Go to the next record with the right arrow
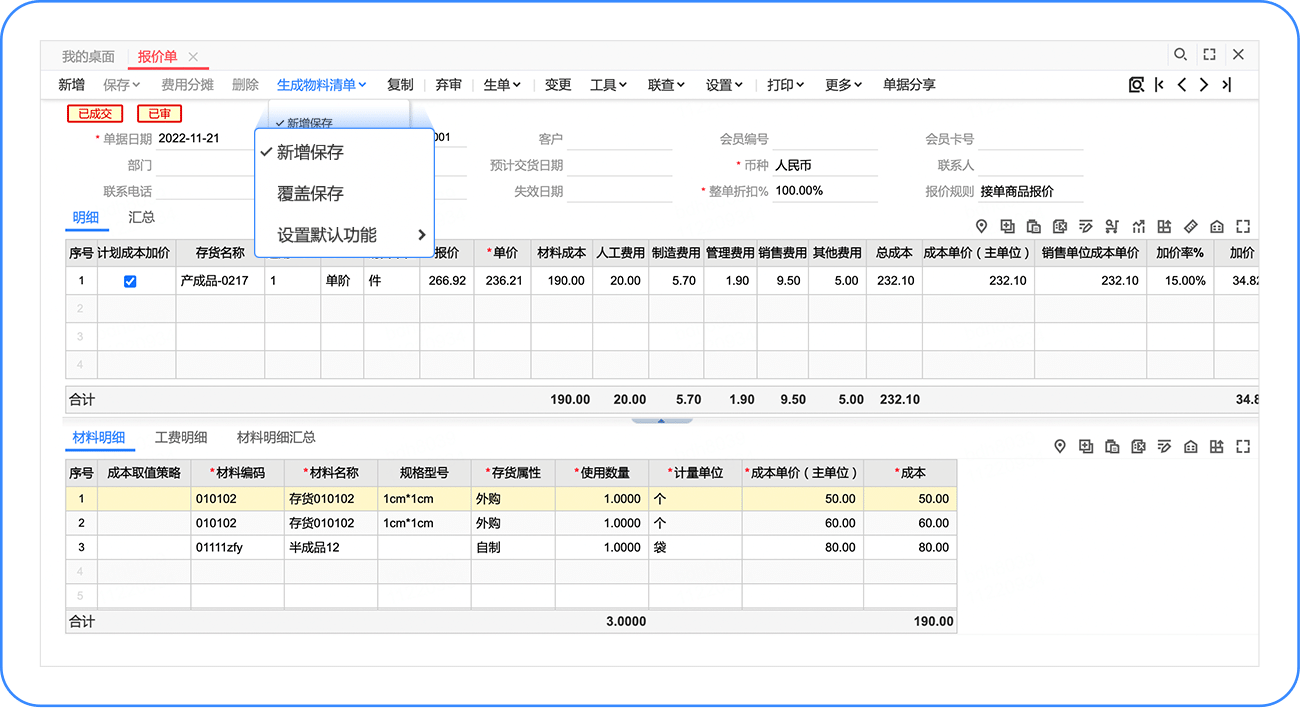The height and width of the screenshot is (708, 1300). click(1204, 85)
